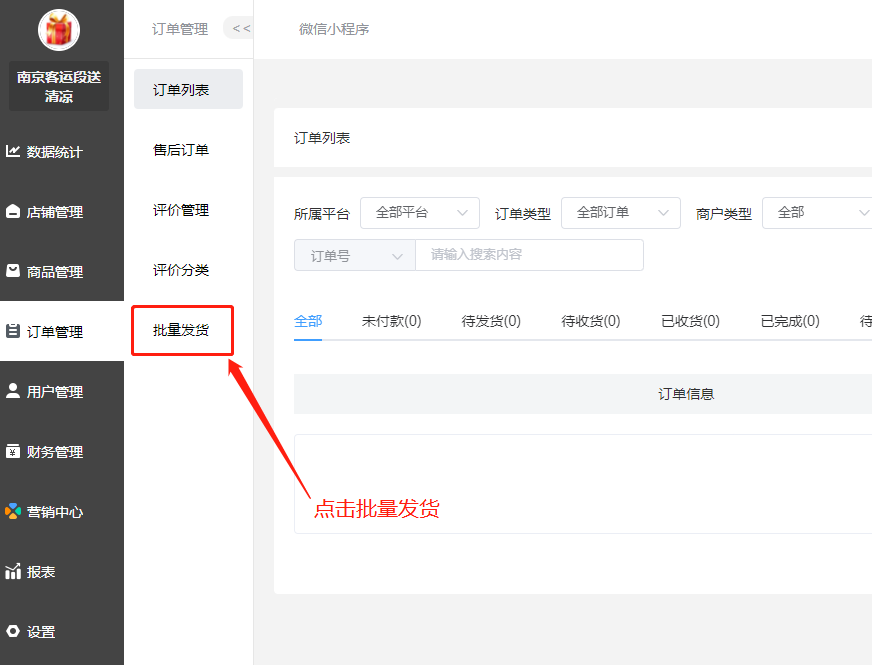Click 微信小程序 breadcrumb text

334,29
